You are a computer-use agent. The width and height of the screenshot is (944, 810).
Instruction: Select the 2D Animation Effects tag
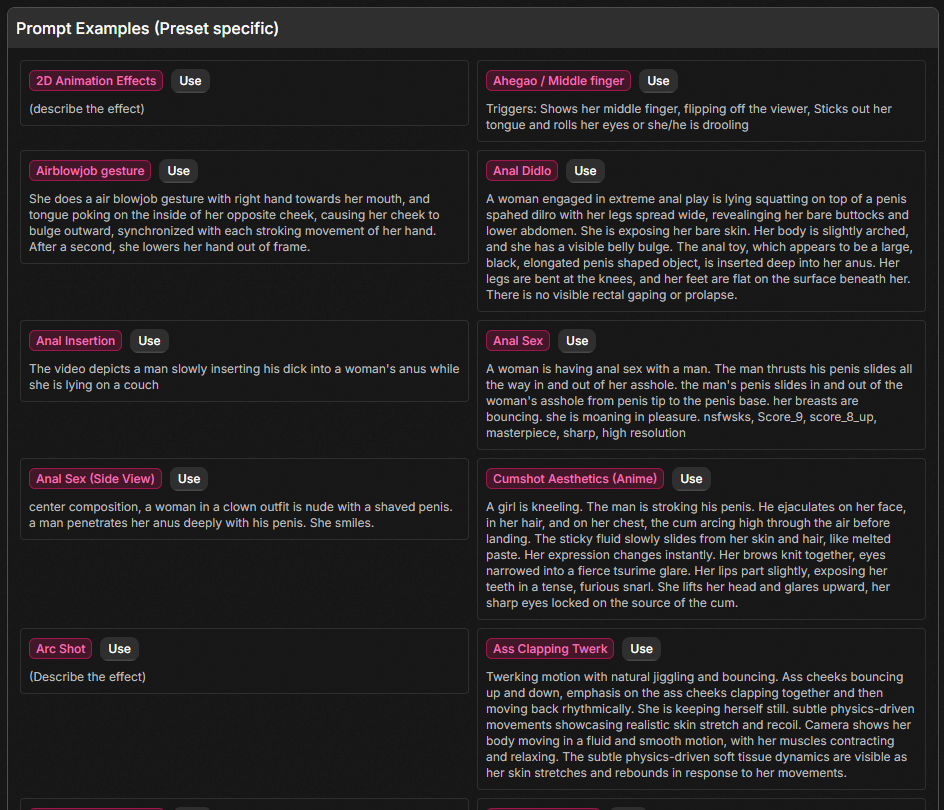[x=96, y=81]
